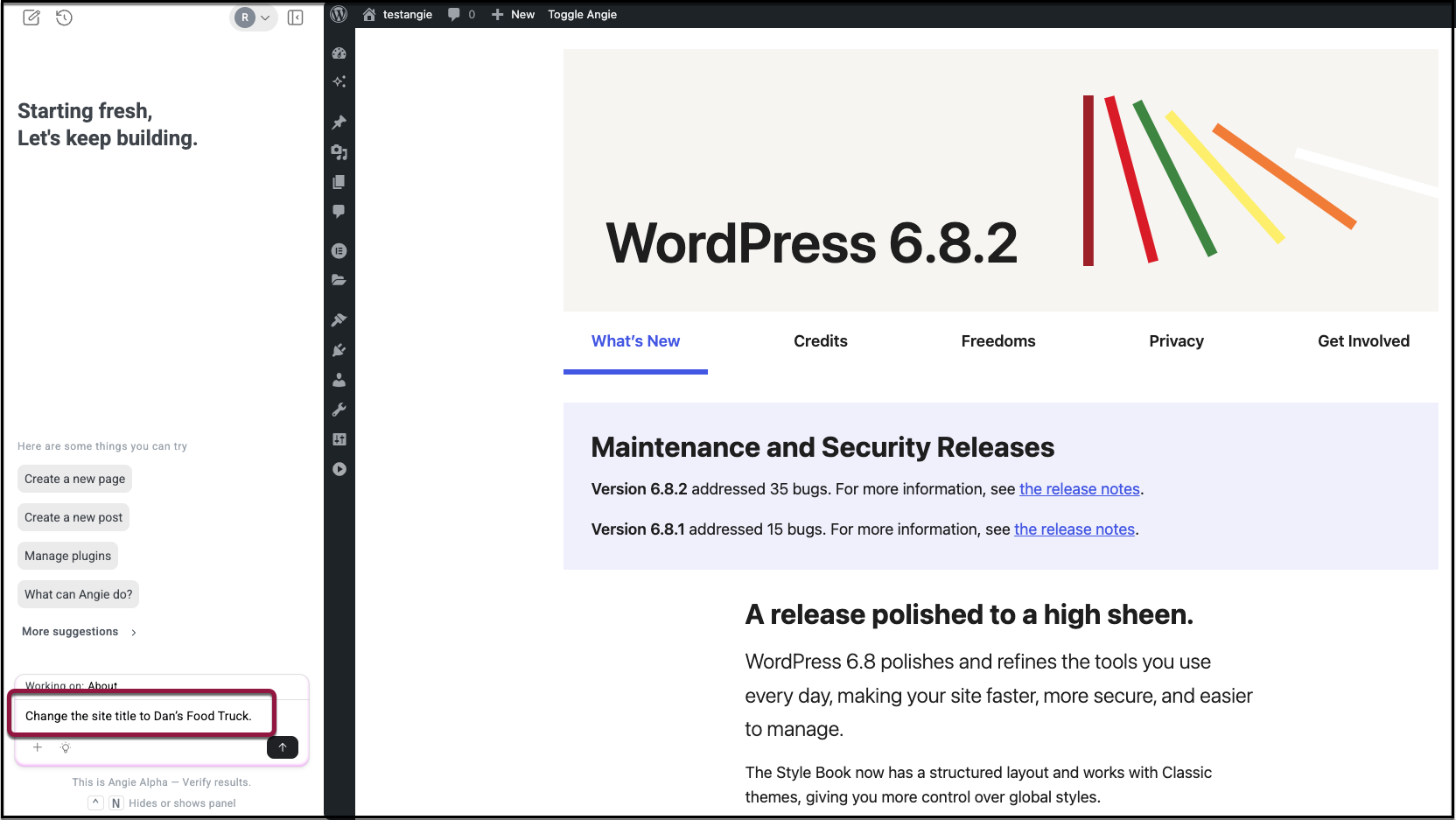Open the Users sidebar icon

click(x=339, y=380)
